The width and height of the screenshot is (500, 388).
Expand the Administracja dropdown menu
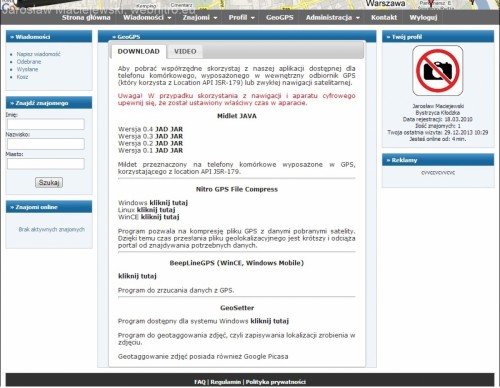tap(333, 17)
